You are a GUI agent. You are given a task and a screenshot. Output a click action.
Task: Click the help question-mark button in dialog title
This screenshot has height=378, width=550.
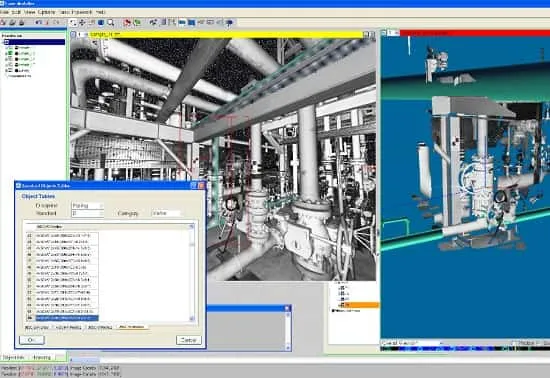pyautogui.click(x=193, y=185)
